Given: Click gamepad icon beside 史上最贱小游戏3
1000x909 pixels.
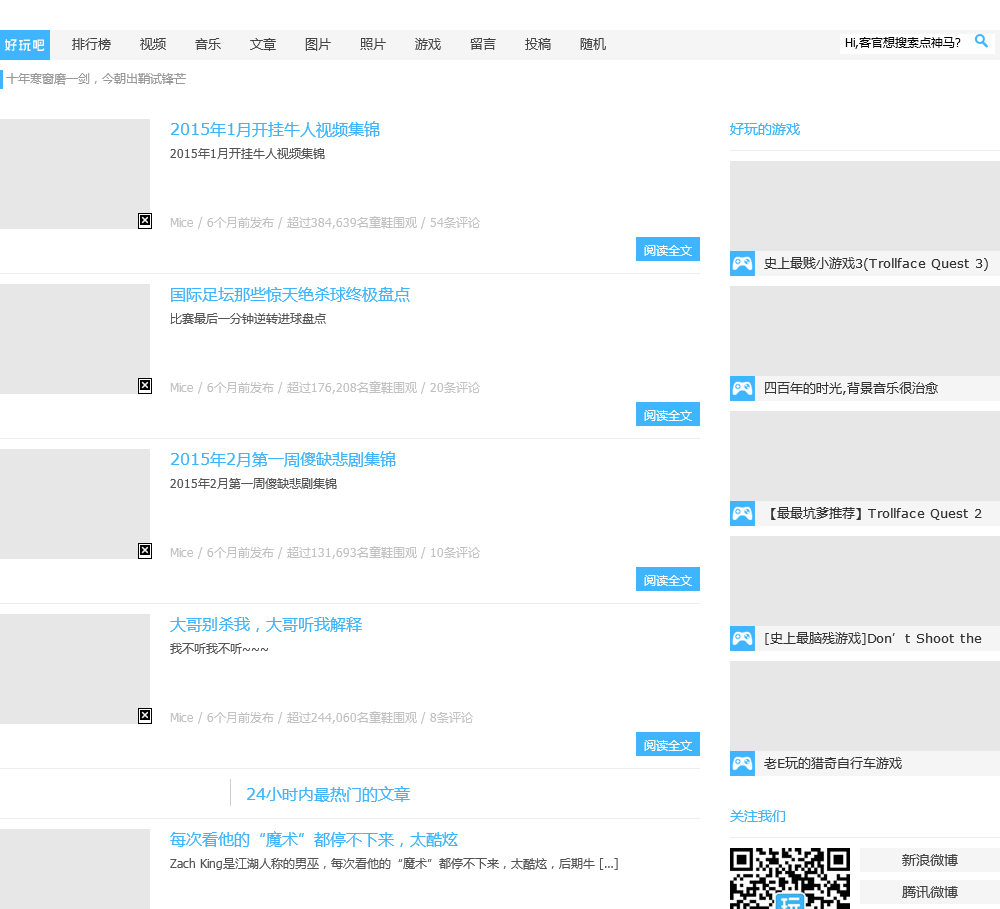Looking at the screenshot, I should pyautogui.click(x=742, y=263).
